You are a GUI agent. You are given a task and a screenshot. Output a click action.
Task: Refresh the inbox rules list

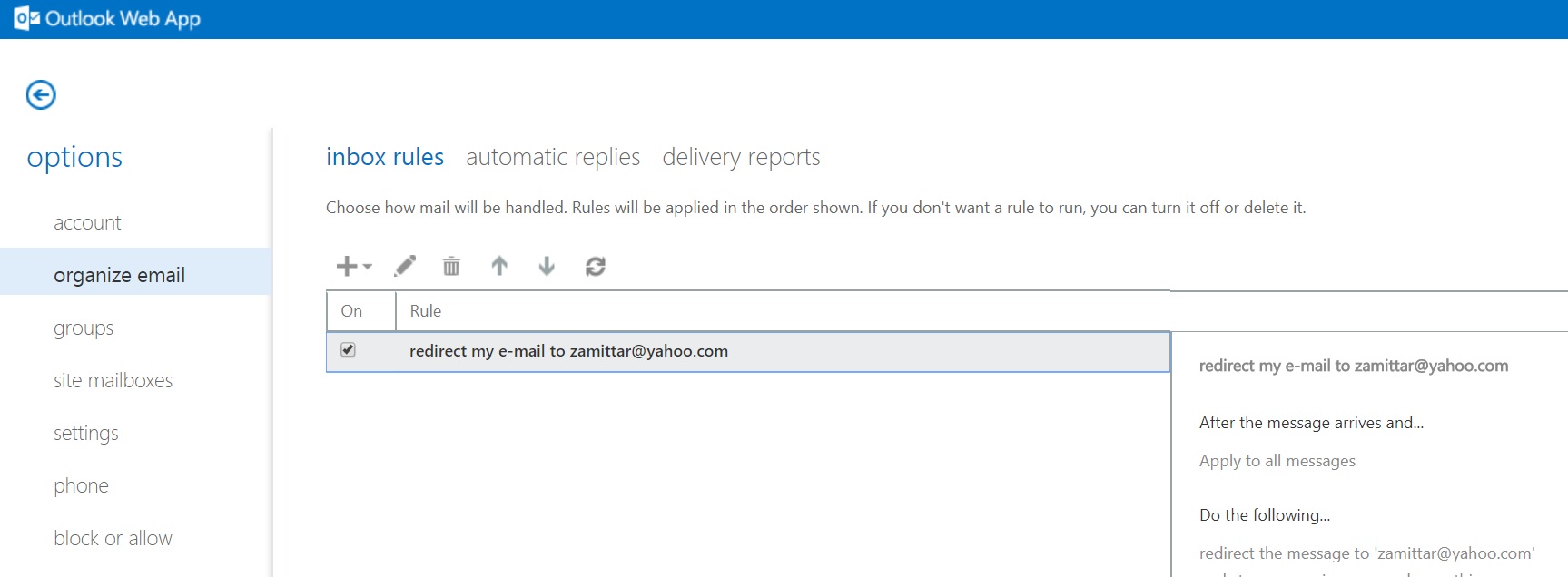tap(596, 266)
